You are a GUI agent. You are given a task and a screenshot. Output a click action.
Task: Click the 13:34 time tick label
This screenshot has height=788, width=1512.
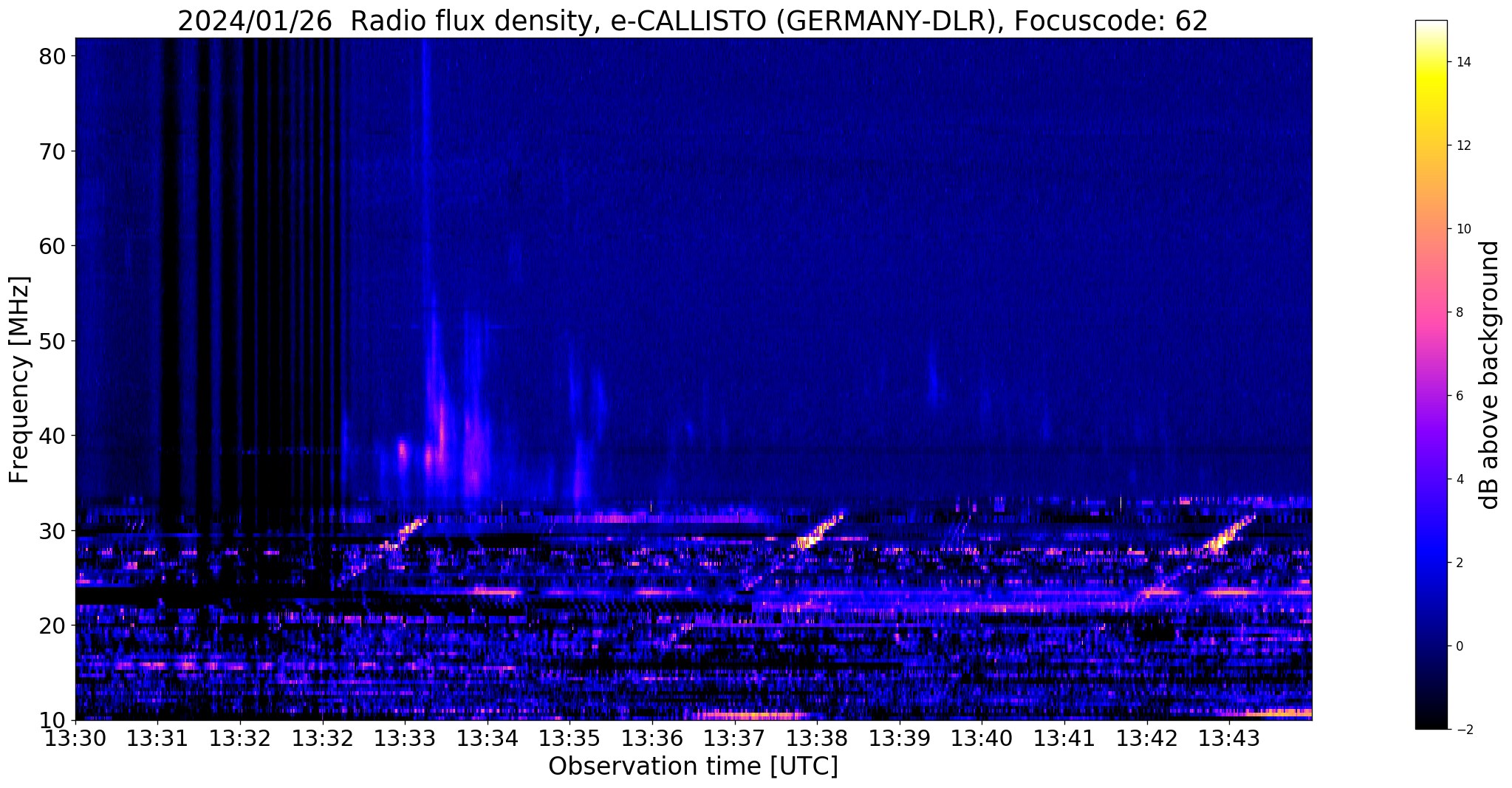[488, 739]
